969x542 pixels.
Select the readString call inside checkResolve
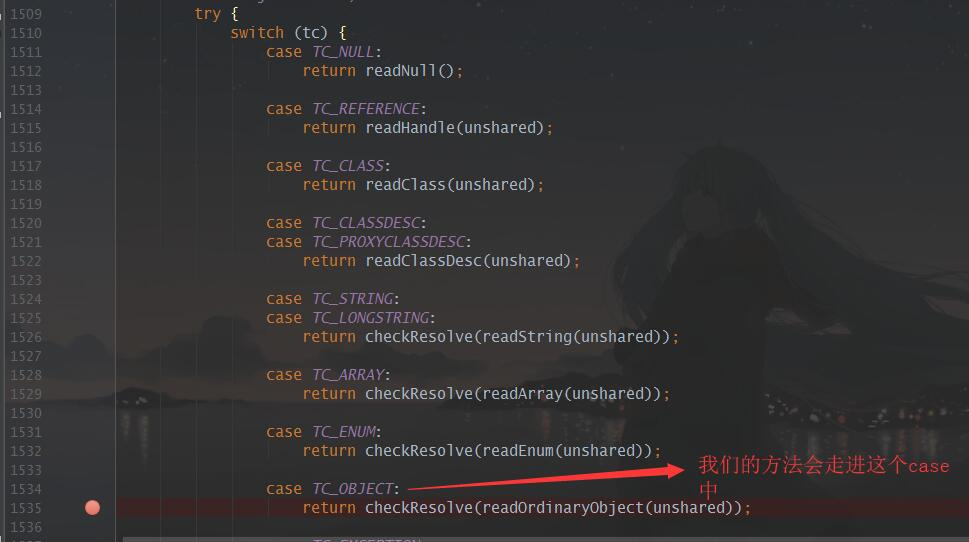(x=527, y=337)
